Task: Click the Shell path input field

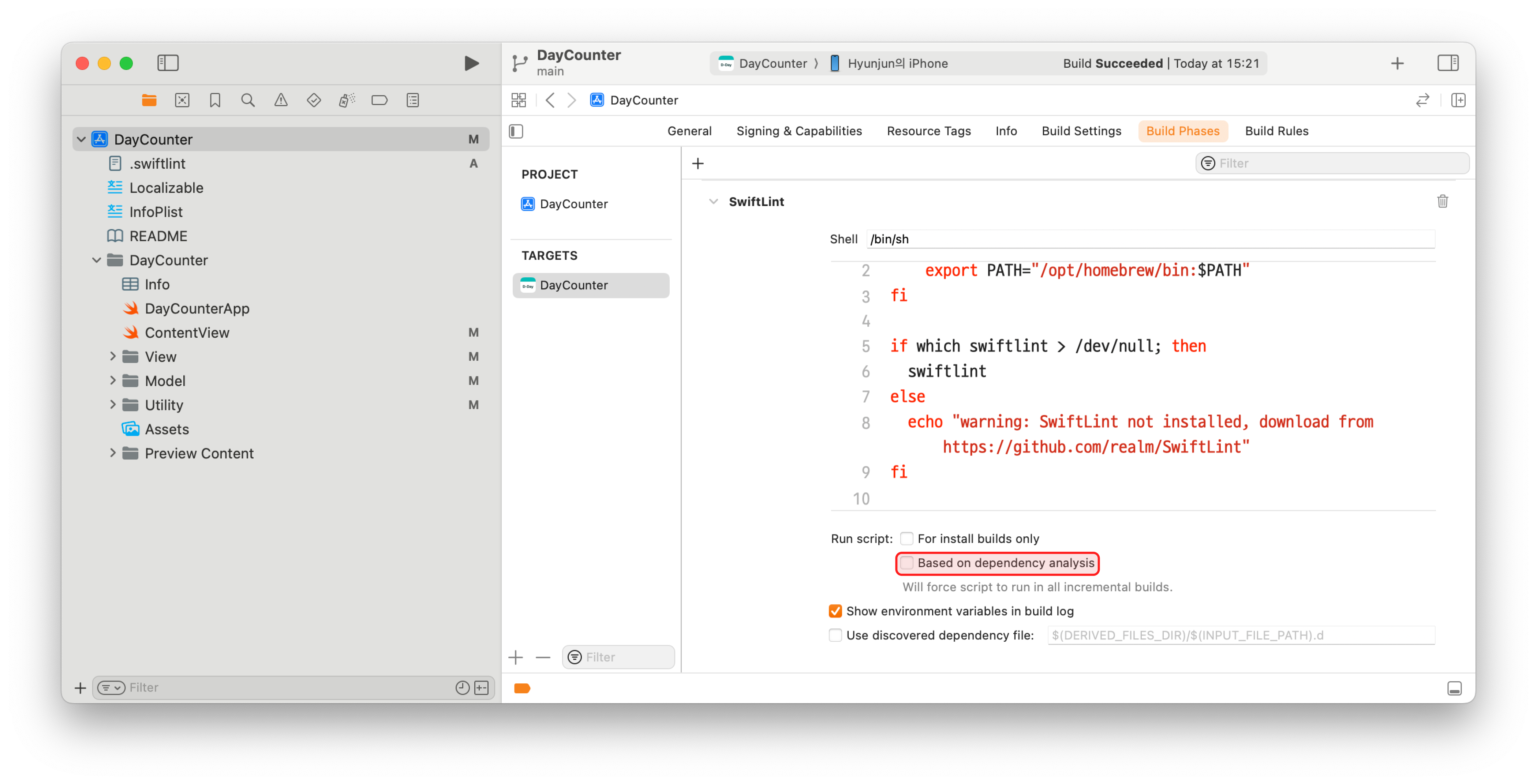Action: tap(1150, 239)
